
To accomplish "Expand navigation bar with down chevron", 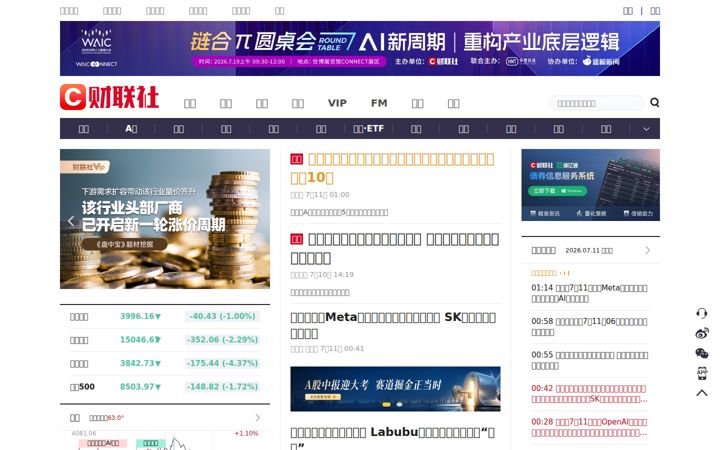I will [x=646, y=129].
